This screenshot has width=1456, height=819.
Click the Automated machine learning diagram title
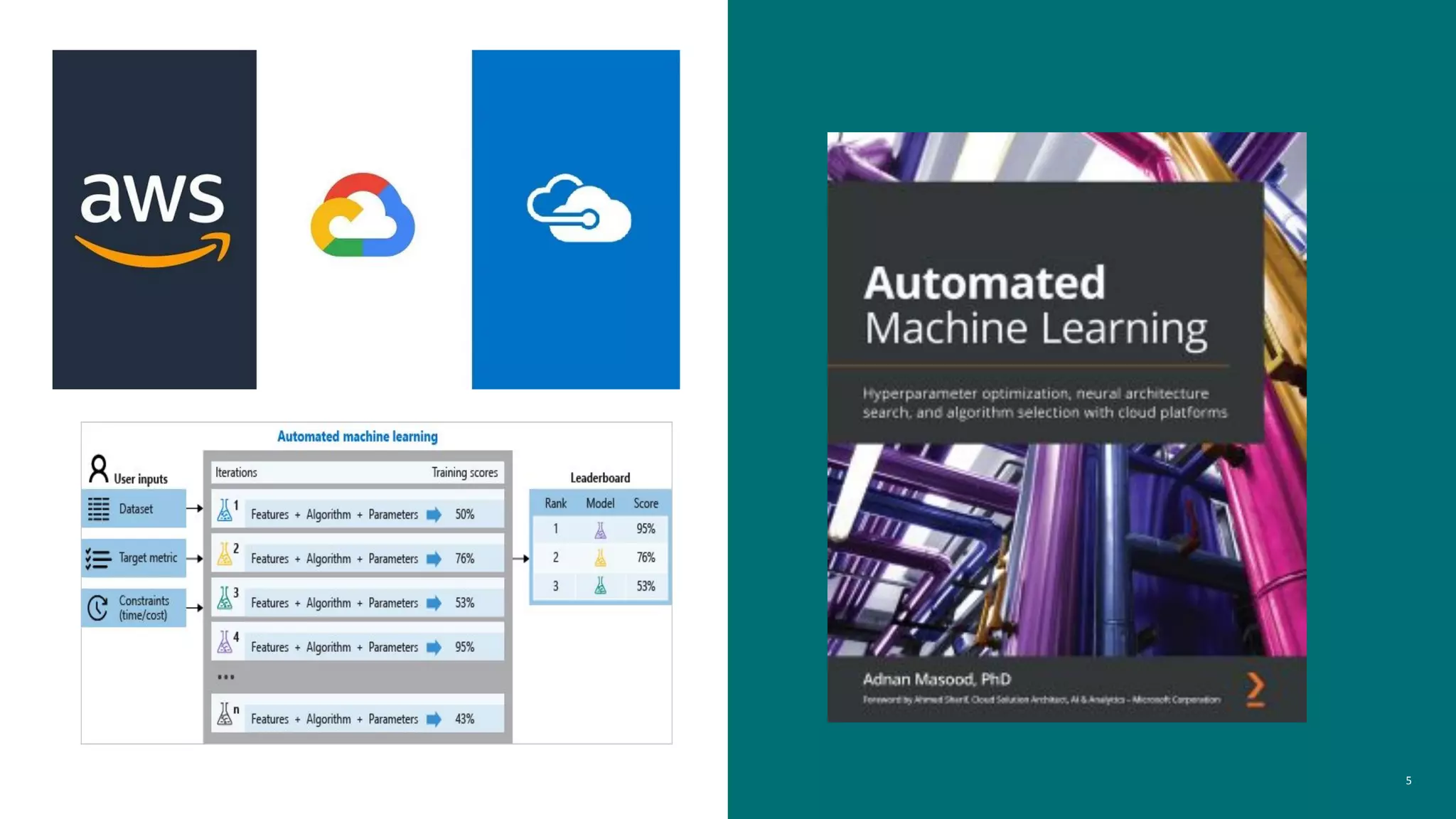[357, 437]
